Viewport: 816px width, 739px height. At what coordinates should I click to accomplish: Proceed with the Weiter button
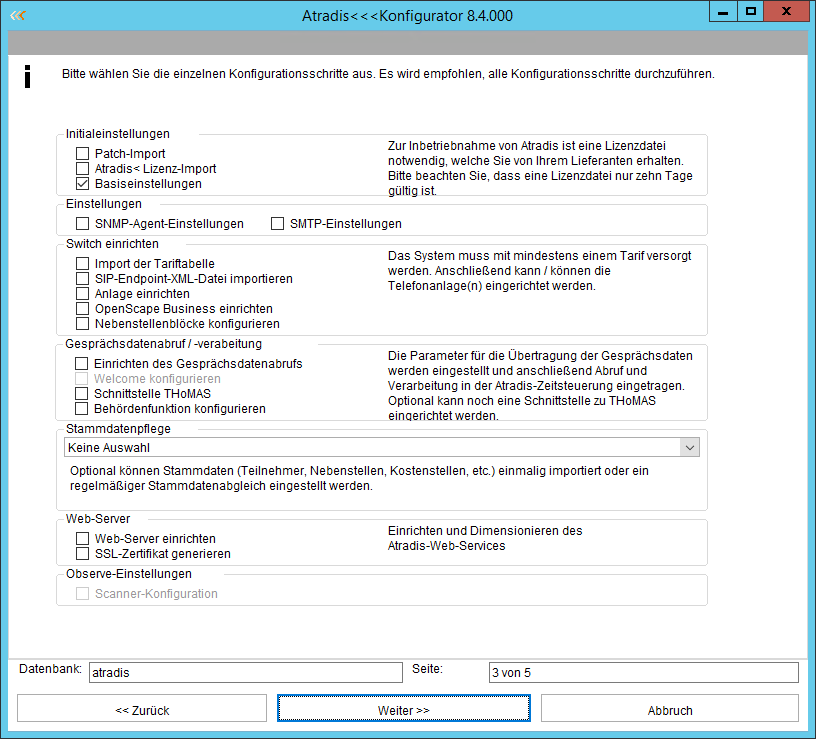(x=404, y=708)
